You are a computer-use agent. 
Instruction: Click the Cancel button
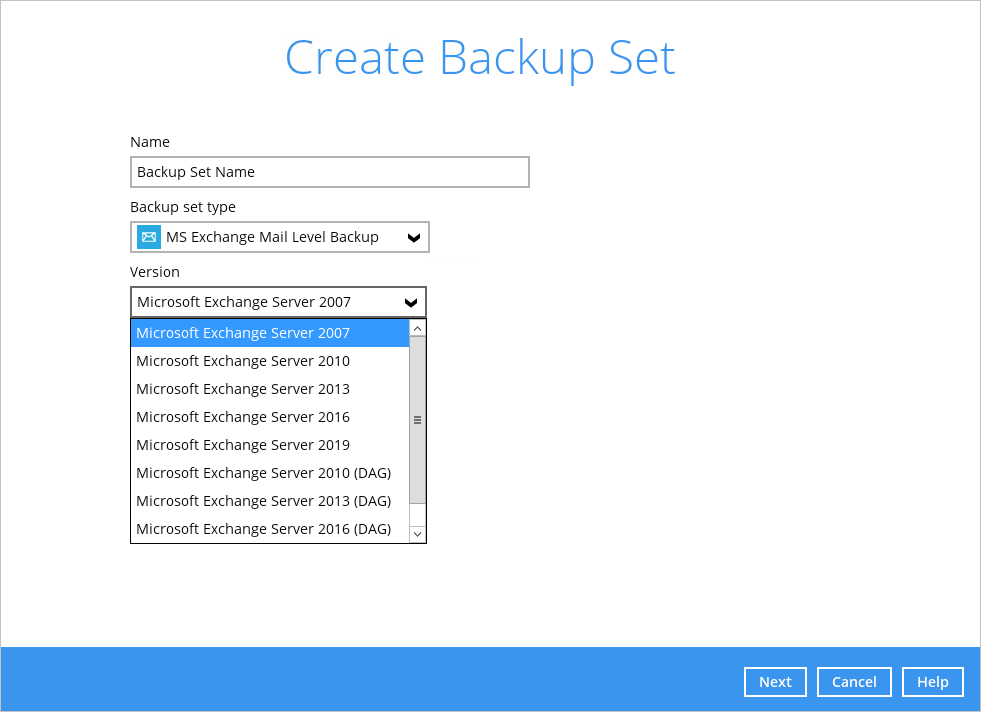click(x=854, y=682)
